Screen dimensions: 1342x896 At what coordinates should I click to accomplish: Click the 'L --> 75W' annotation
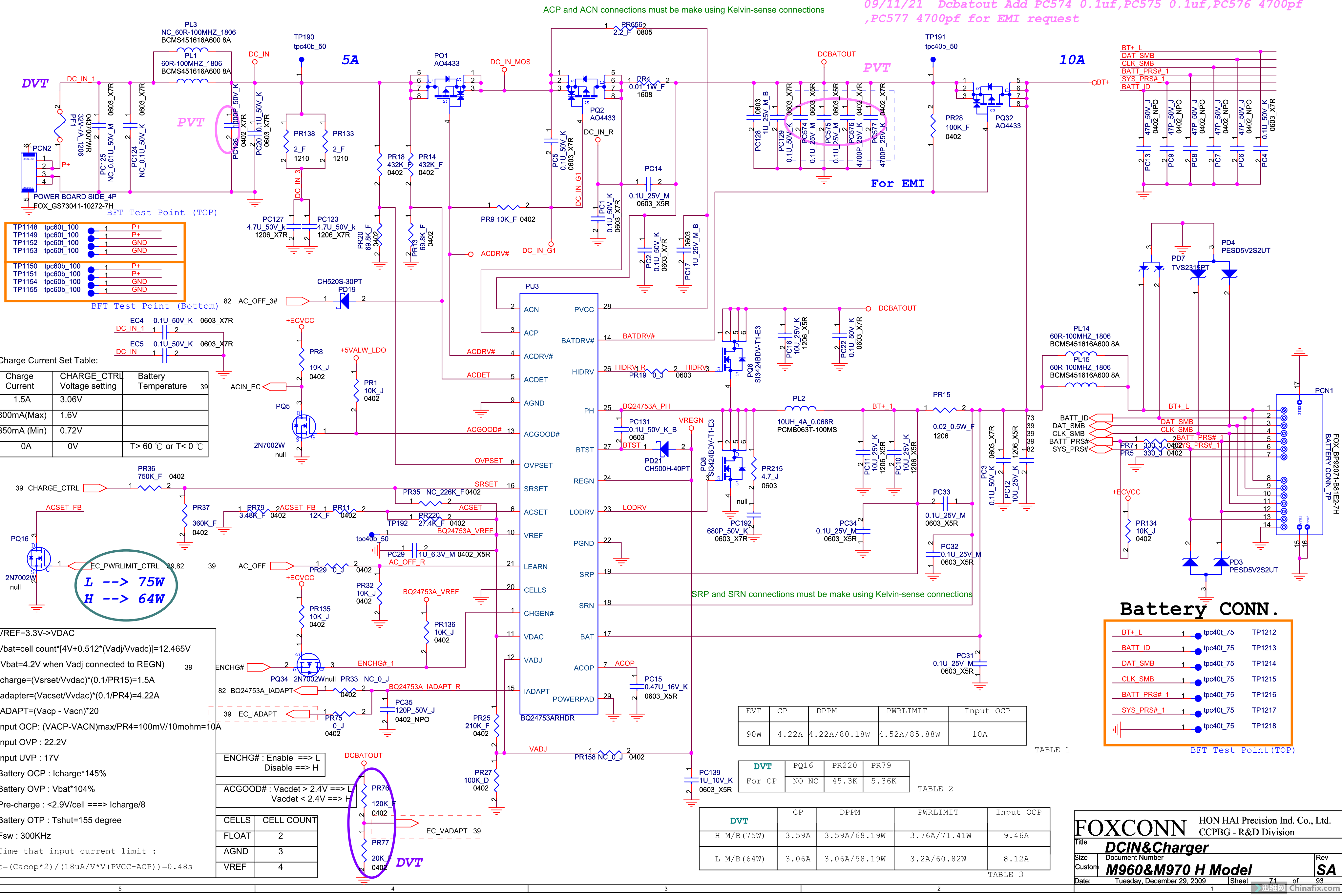[x=125, y=582]
